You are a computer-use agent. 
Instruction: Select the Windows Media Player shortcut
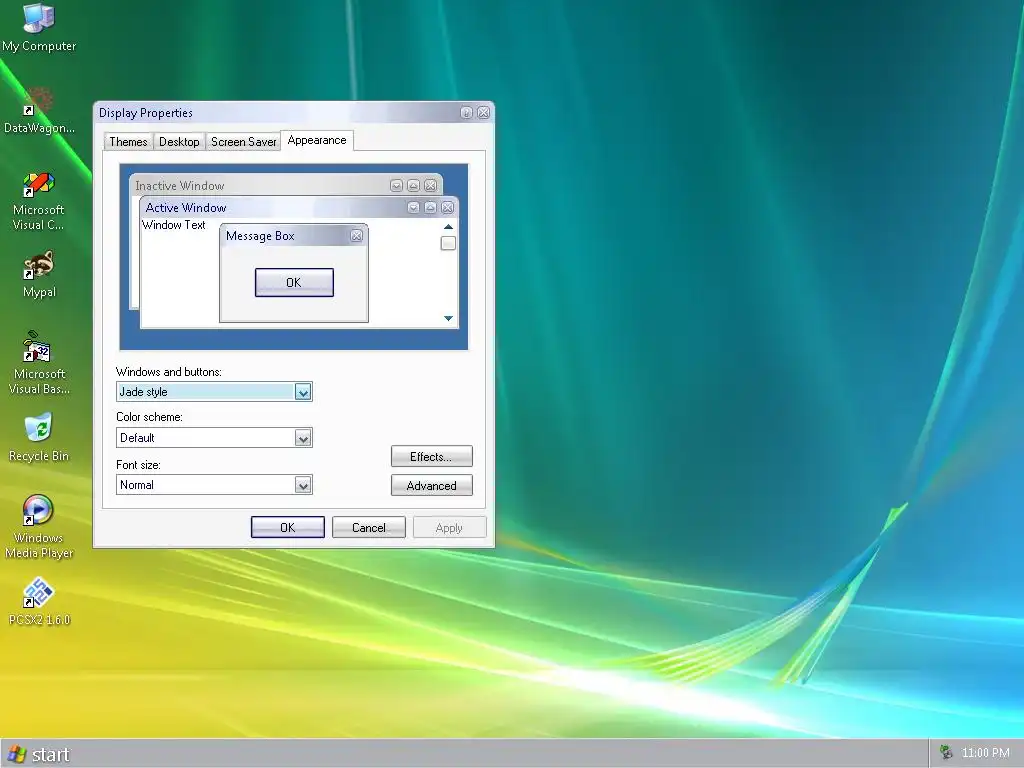coord(39,526)
